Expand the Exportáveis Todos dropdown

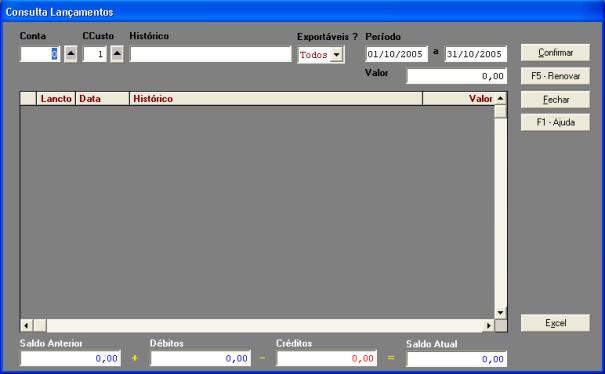click(x=336, y=55)
